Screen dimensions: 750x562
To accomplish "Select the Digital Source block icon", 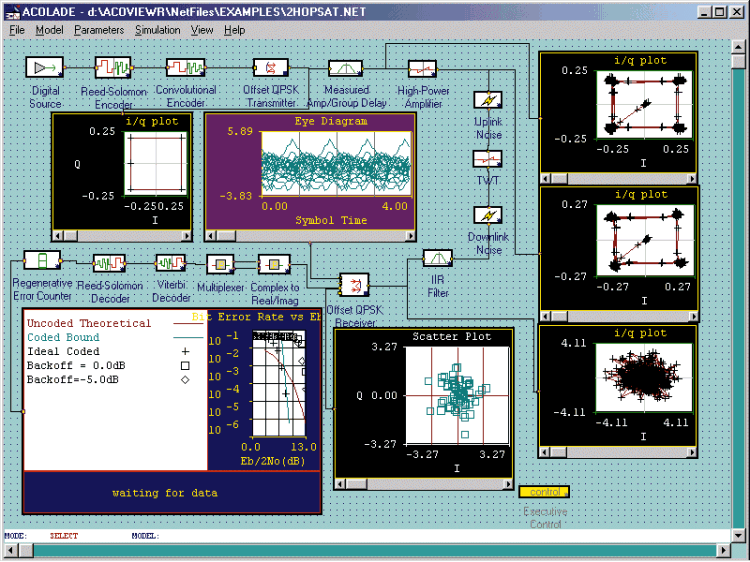I will 44,67.
